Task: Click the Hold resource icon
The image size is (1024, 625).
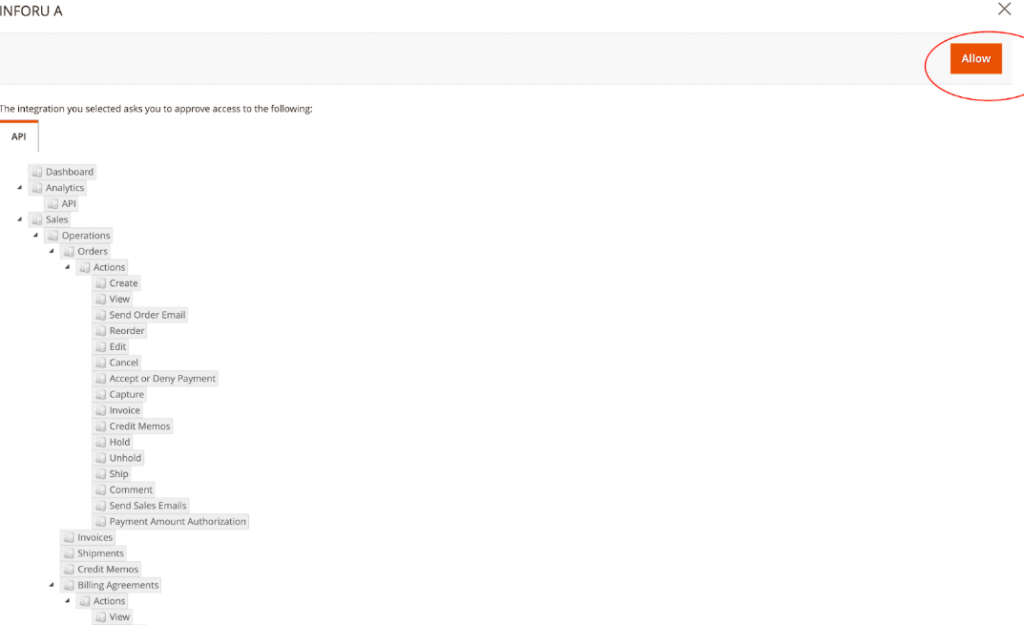Action: [101, 442]
